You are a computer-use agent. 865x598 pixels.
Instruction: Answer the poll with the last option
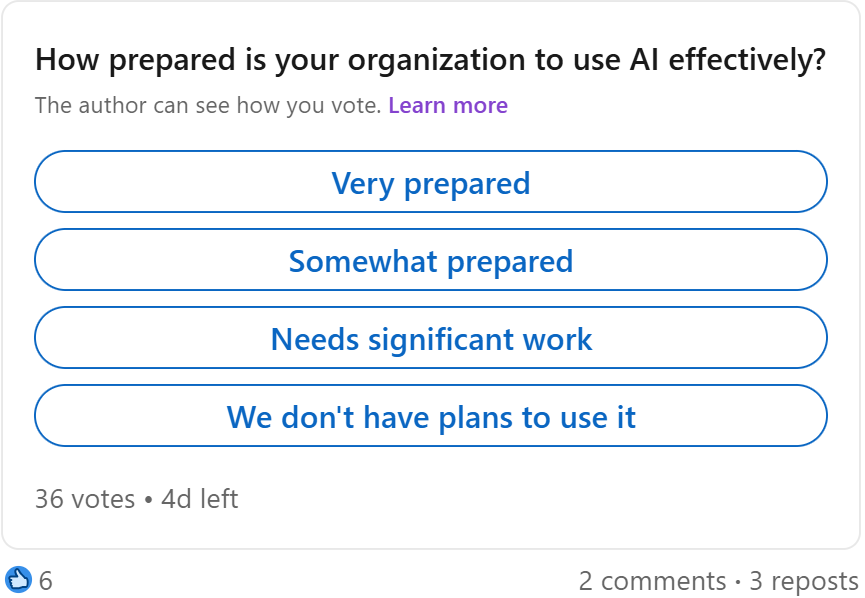point(431,417)
